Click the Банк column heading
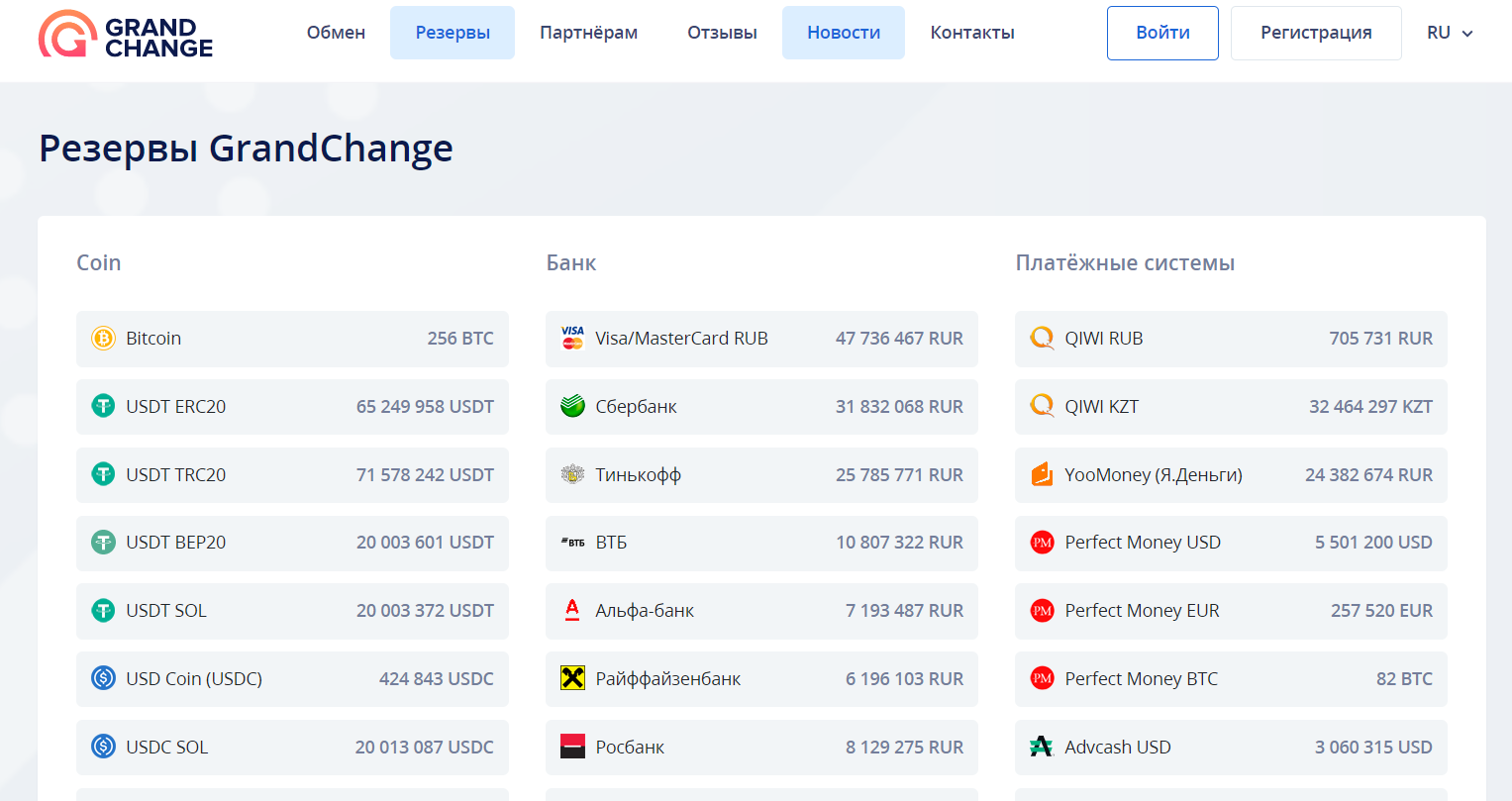 pos(571,263)
